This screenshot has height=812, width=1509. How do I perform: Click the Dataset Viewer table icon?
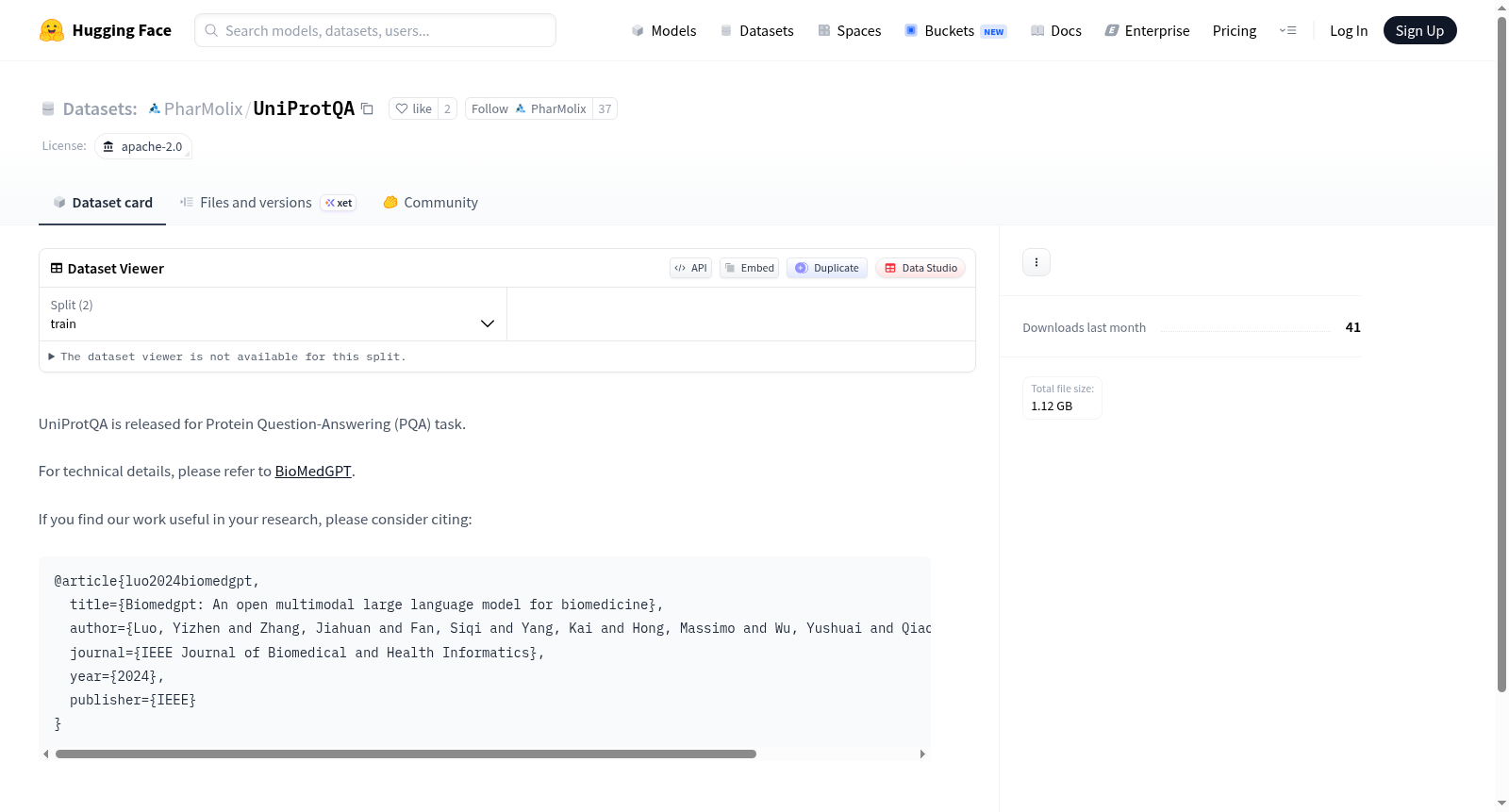tap(57, 268)
